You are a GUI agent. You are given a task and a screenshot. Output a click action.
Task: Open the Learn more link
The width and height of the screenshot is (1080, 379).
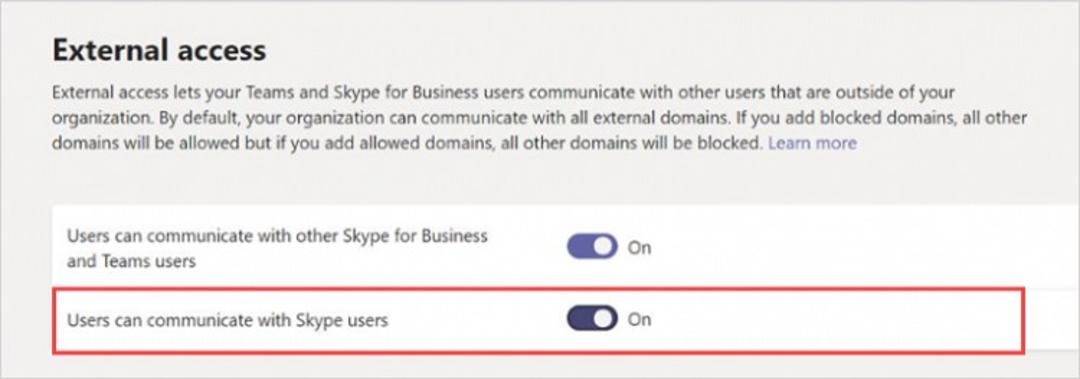[812, 143]
